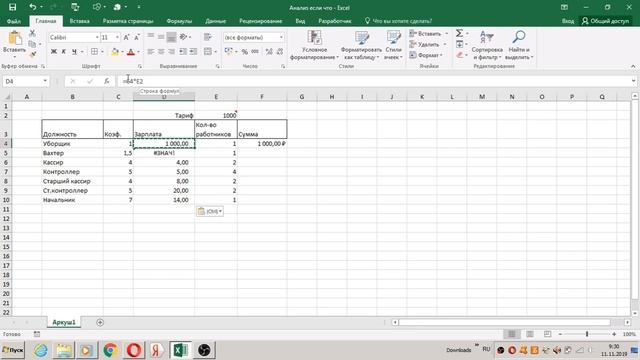Open Условное форматирование menu
This screenshot has height=360, width=640.
click(314, 45)
